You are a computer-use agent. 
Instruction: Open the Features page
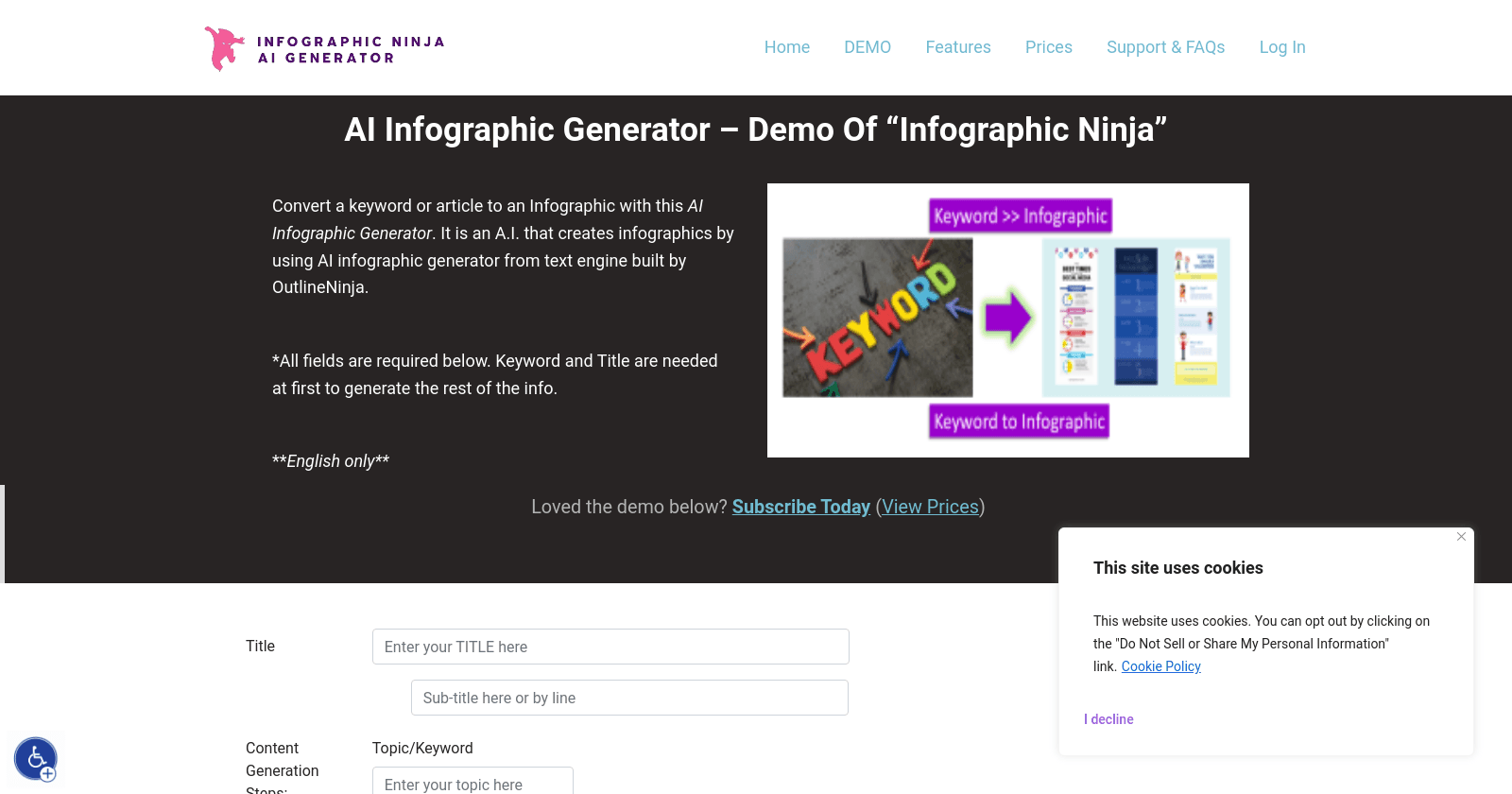point(958,47)
